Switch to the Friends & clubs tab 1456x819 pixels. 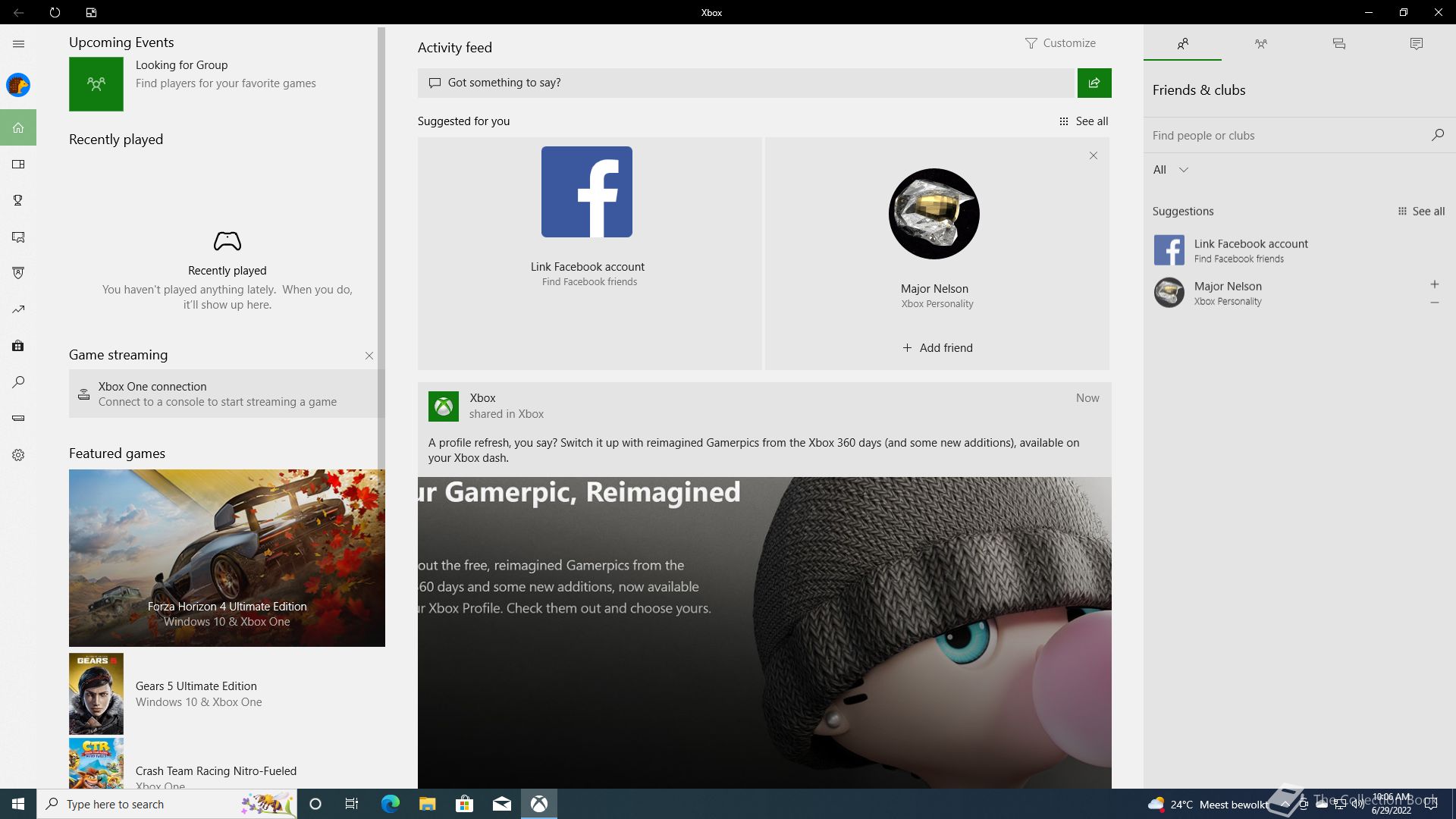(x=1182, y=44)
